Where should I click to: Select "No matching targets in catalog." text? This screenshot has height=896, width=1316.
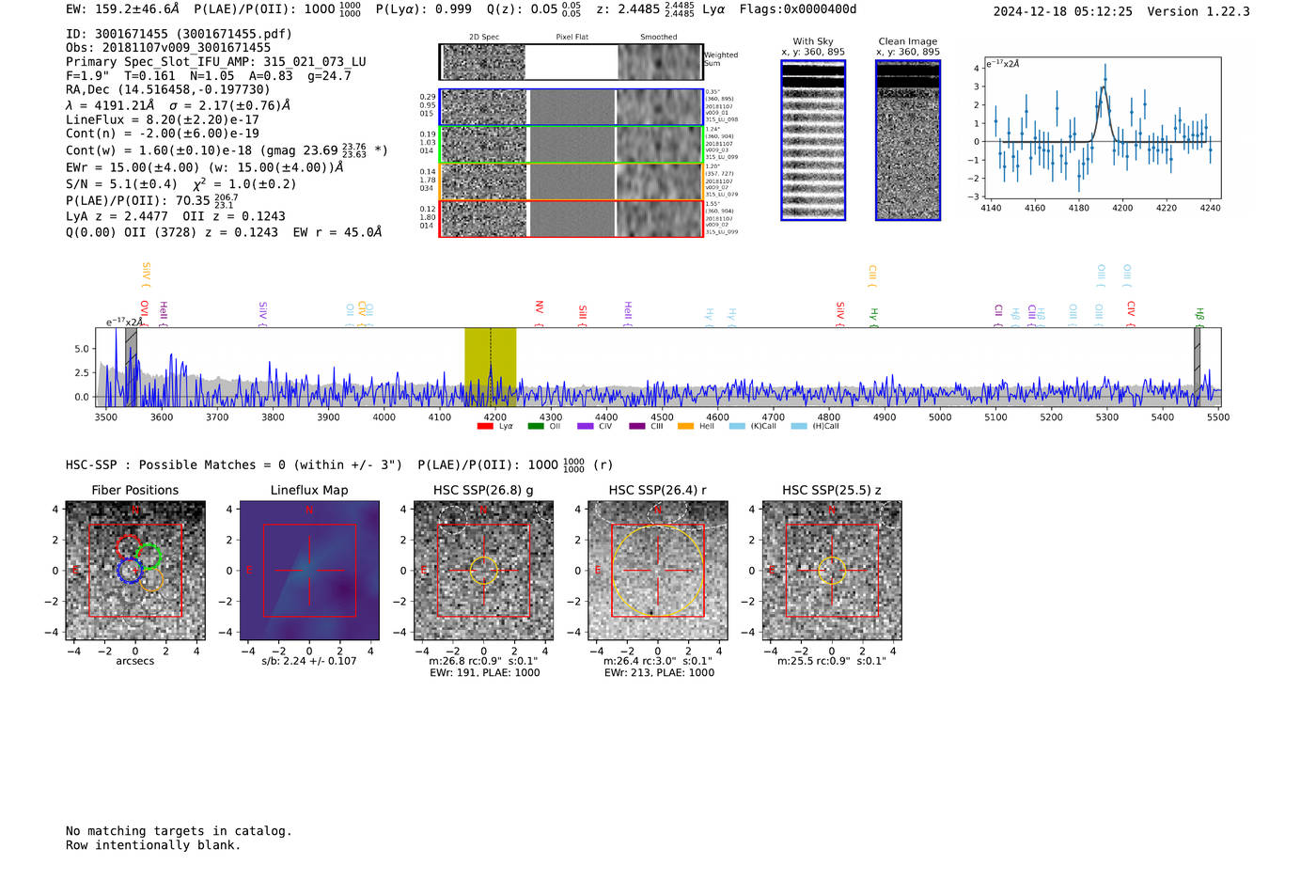click(179, 831)
